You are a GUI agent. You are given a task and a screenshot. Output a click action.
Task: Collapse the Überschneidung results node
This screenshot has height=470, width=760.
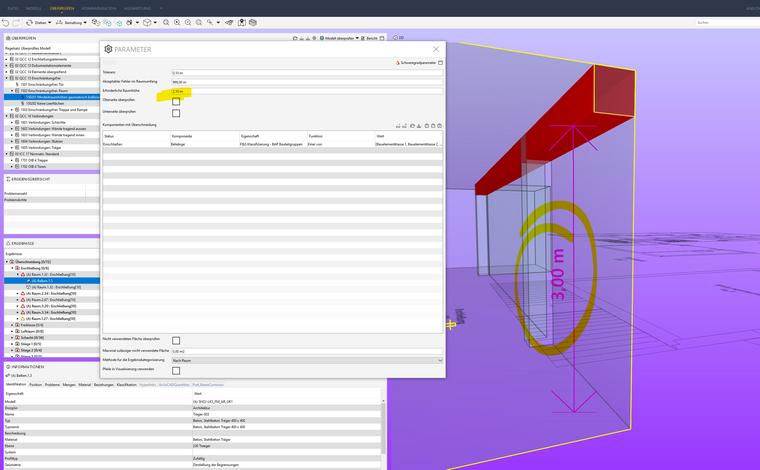point(7,262)
